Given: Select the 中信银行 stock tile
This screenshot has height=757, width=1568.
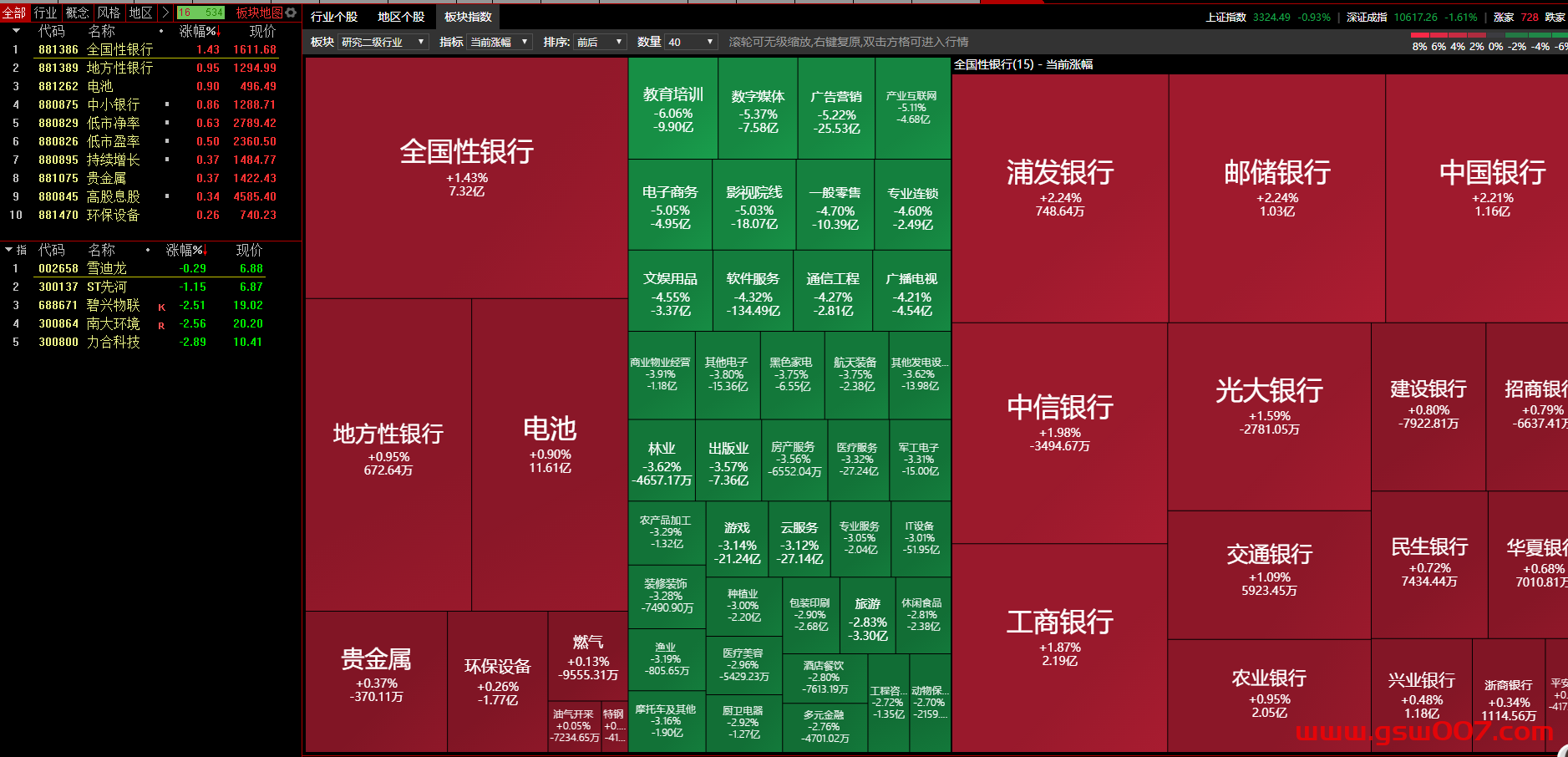Looking at the screenshot, I should [1060, 434].
